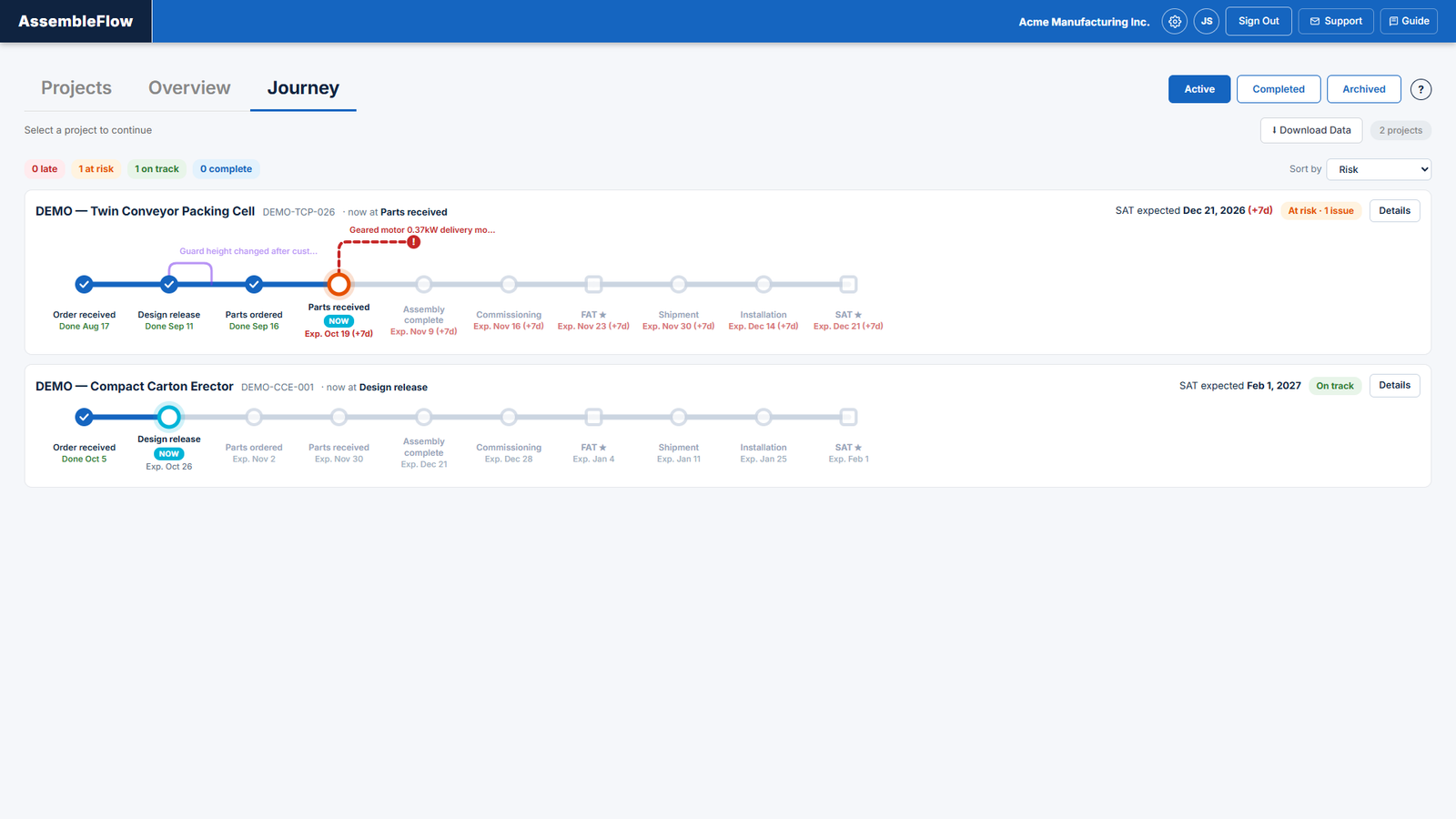Select Carton Erector SAT square milestone
Screen dimensions: 1456x819
pos(848,417)
